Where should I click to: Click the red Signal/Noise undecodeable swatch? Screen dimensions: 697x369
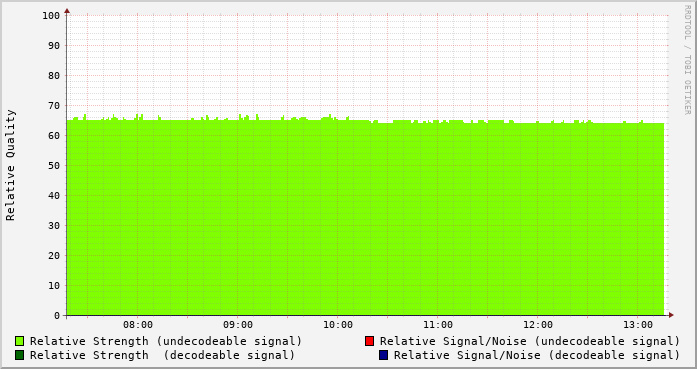(x=369, y=341)
